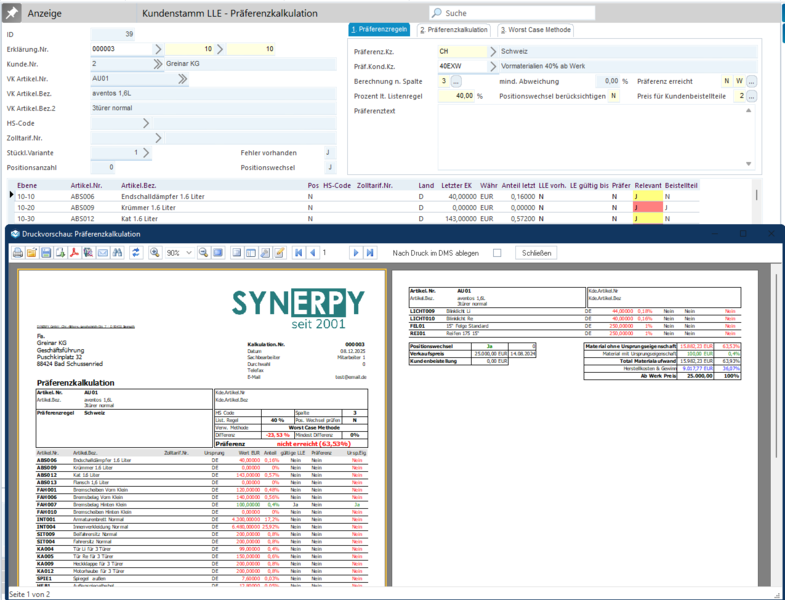Click the pin icon next to Anzeige
785x600 pixels.
(11, 13)
